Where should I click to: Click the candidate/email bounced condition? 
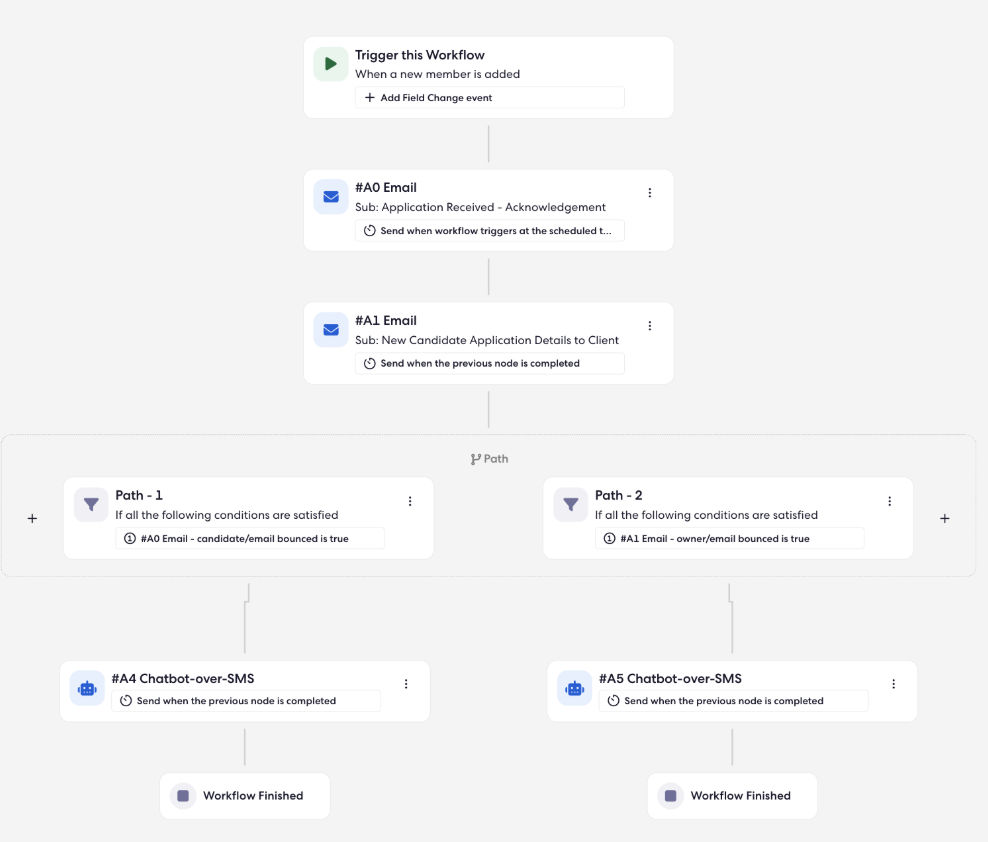pyautogui.click(x=250, y=539)
